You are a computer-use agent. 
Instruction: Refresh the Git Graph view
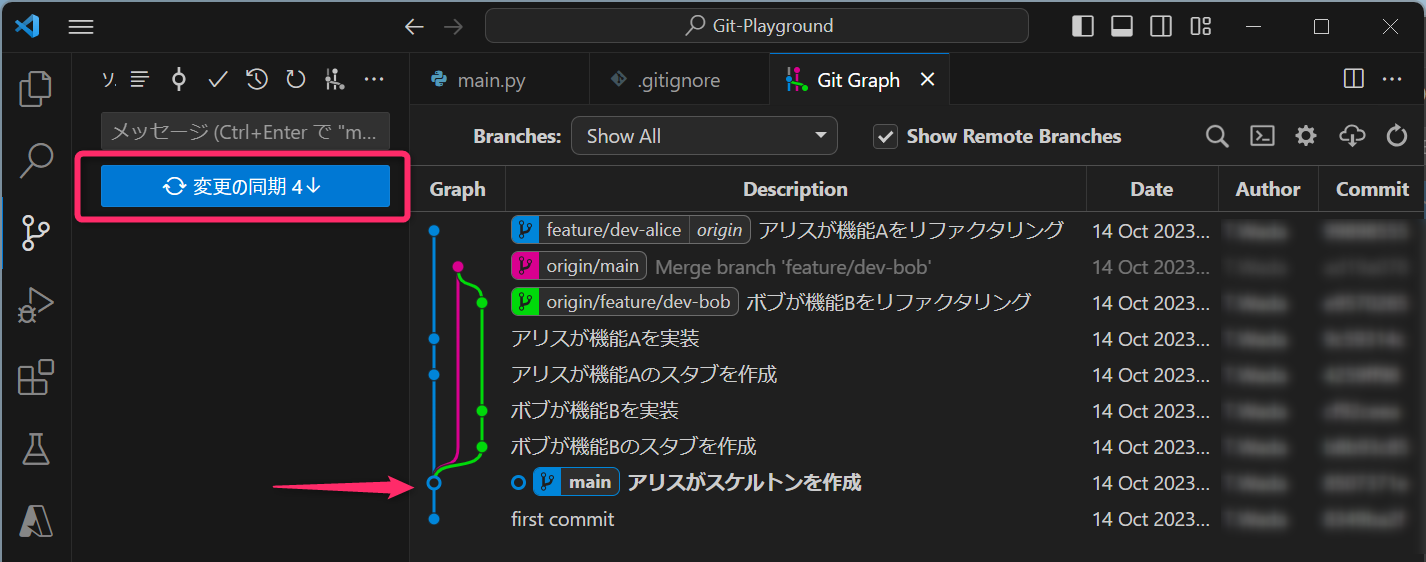click(1397, 137)
